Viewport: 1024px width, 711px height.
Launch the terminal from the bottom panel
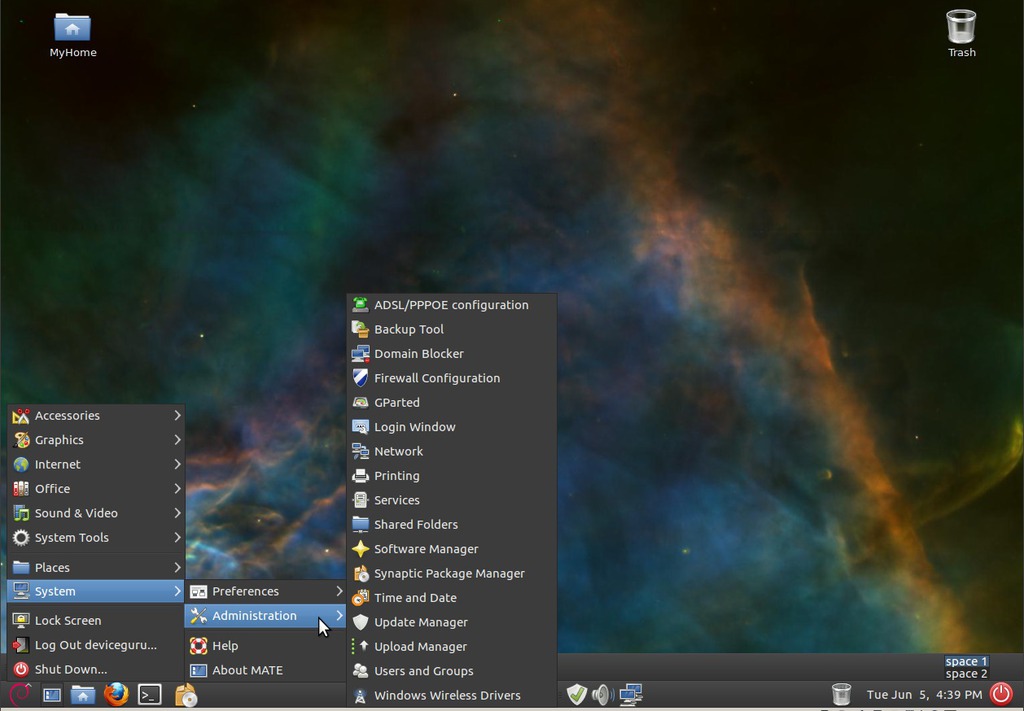(x=150, y=694)
